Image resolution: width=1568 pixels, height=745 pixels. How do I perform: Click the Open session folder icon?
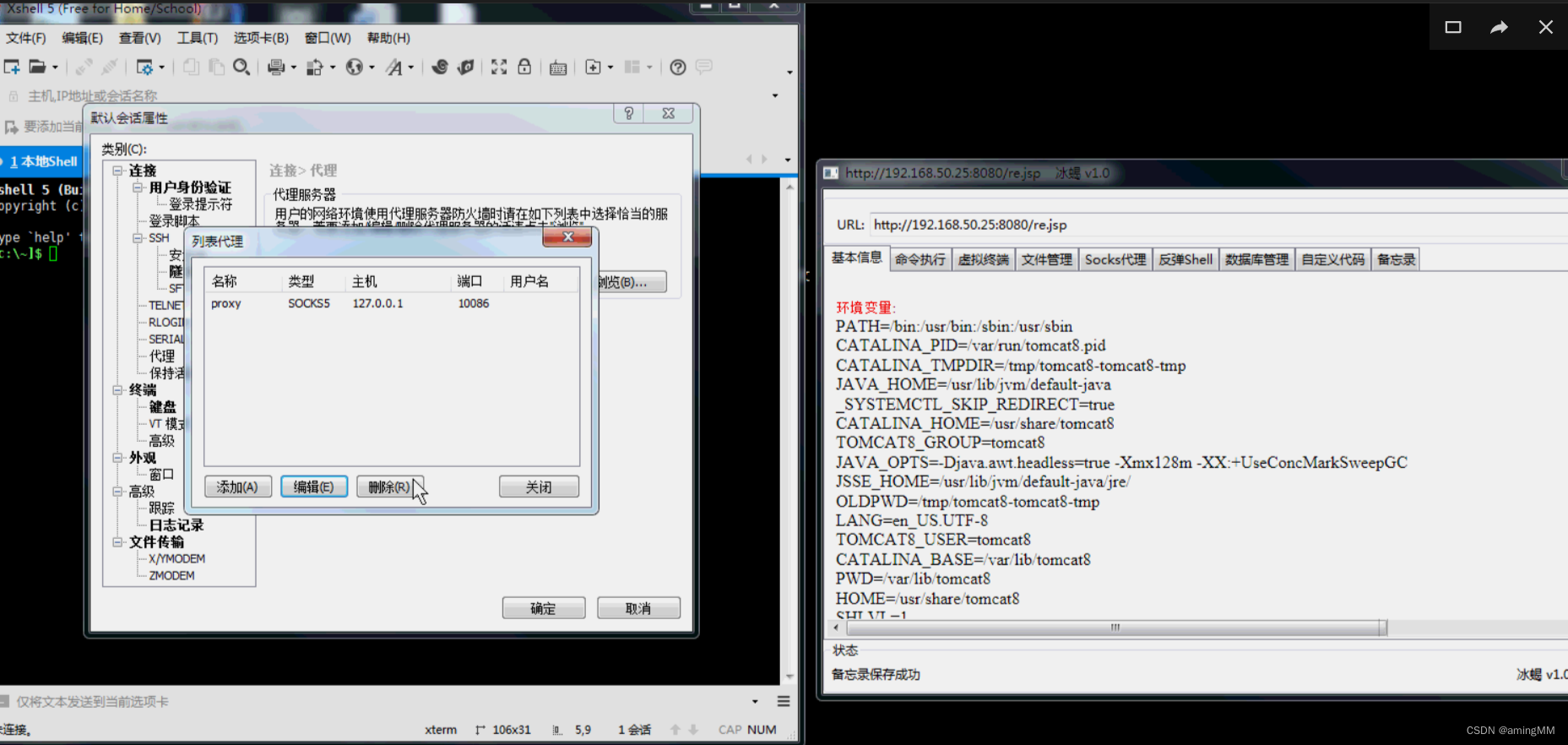coord(37,67)
